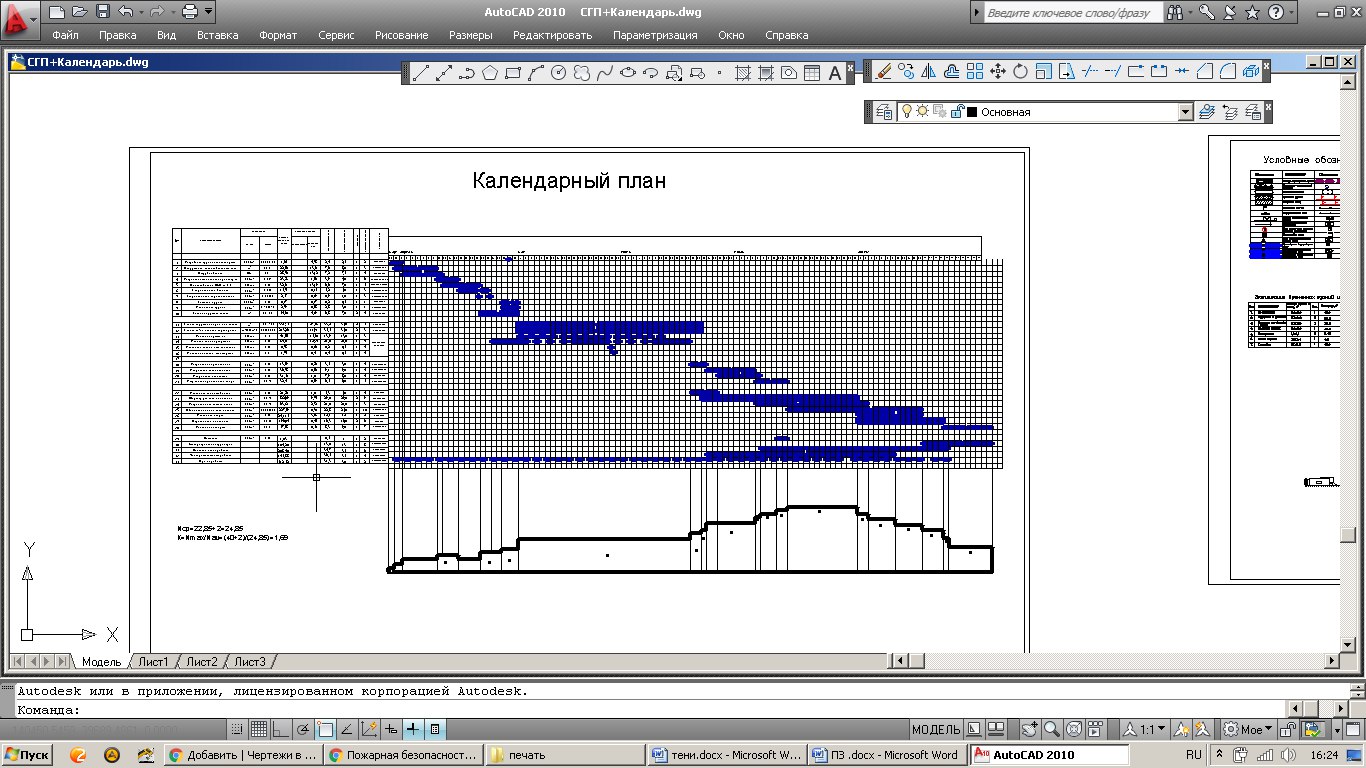Open the Рисование menu
Viewport: 1366px width, 768px height.
point(401,35)
